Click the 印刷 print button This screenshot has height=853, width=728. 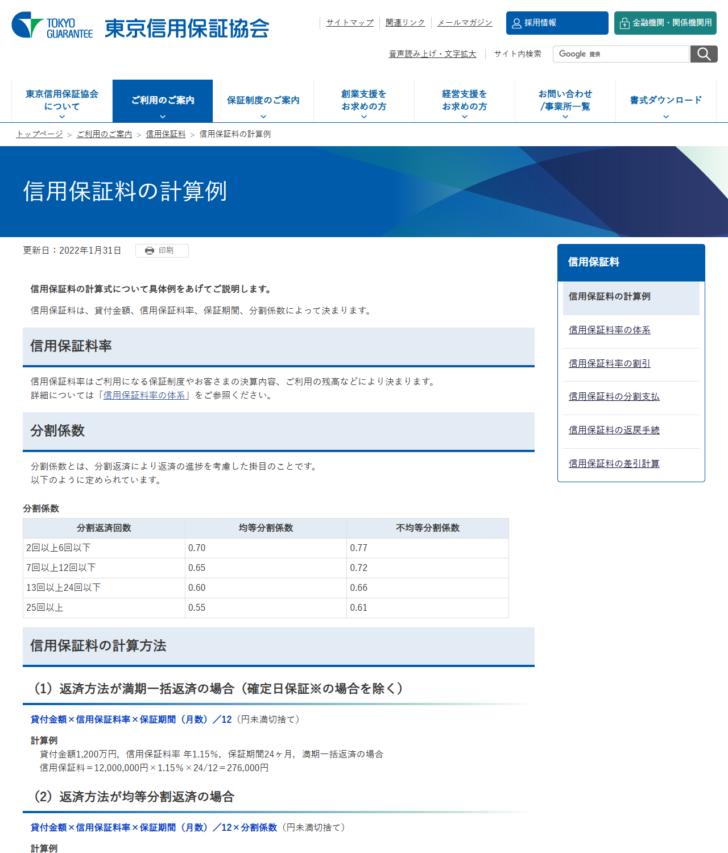pos(162,251)
